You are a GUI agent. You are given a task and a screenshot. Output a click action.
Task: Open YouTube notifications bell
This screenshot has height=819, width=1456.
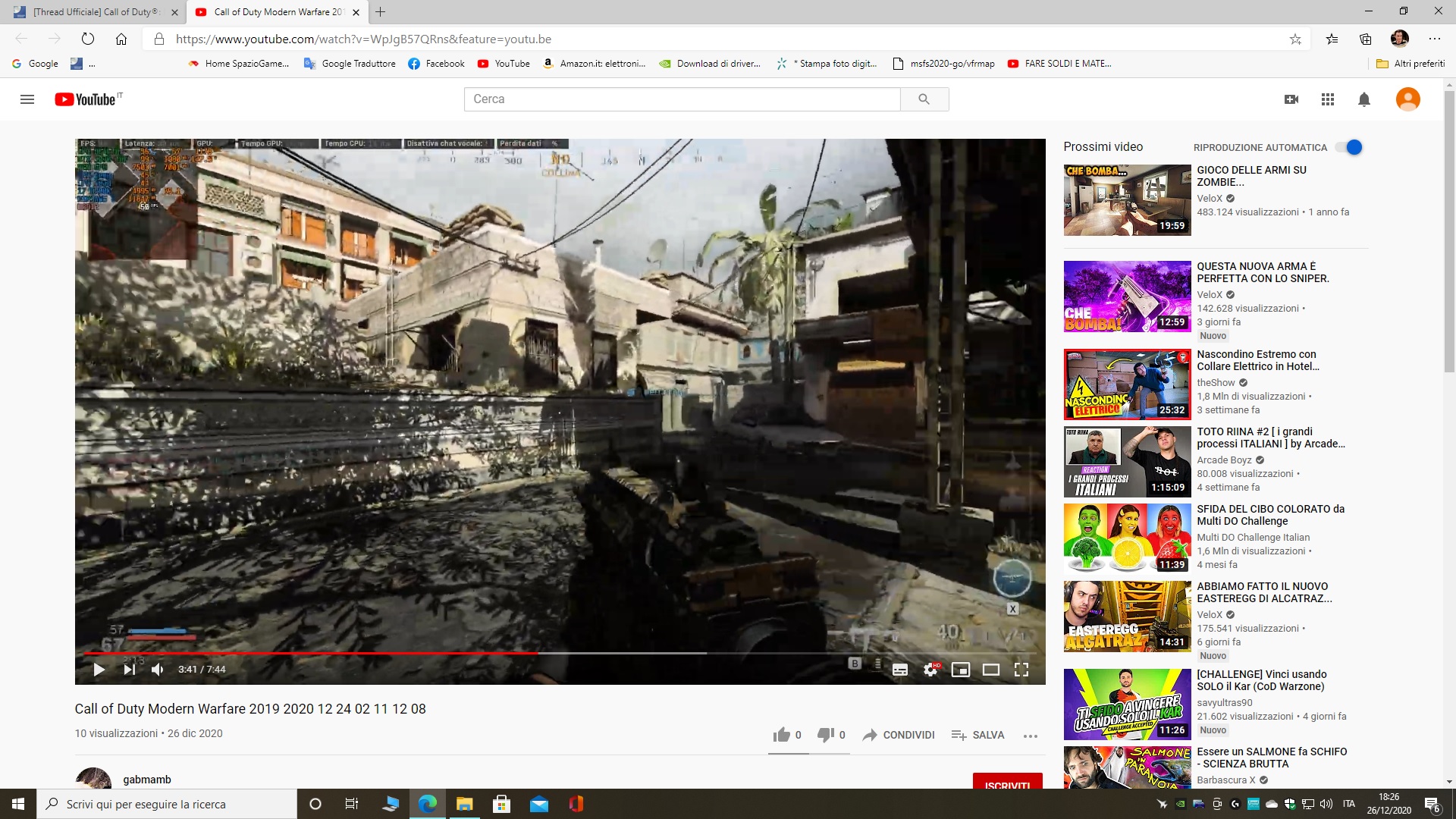point(1363,99)
